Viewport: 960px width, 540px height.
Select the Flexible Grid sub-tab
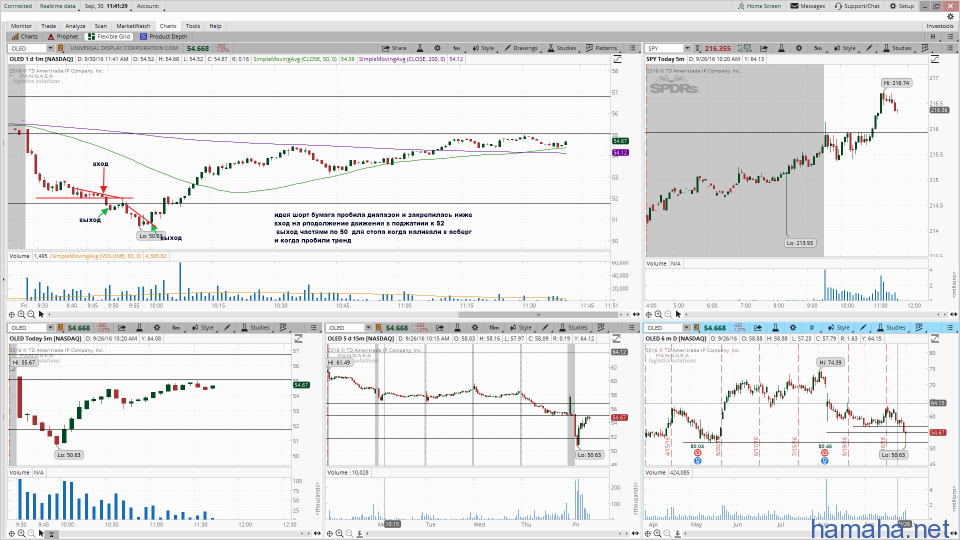click(x=109, y=36)
